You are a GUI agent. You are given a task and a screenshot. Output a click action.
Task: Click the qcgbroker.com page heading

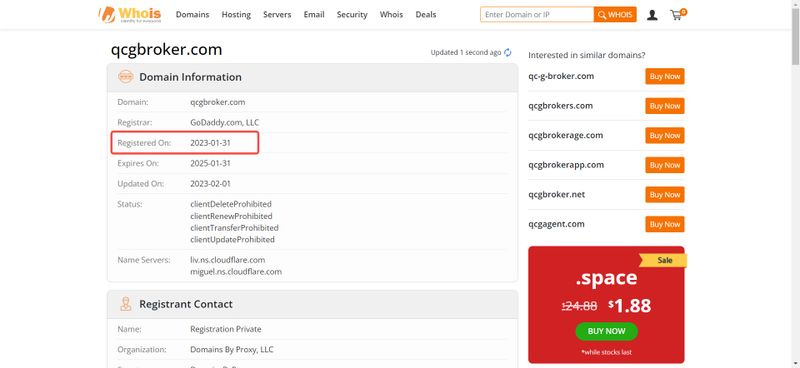click(166, 50)
